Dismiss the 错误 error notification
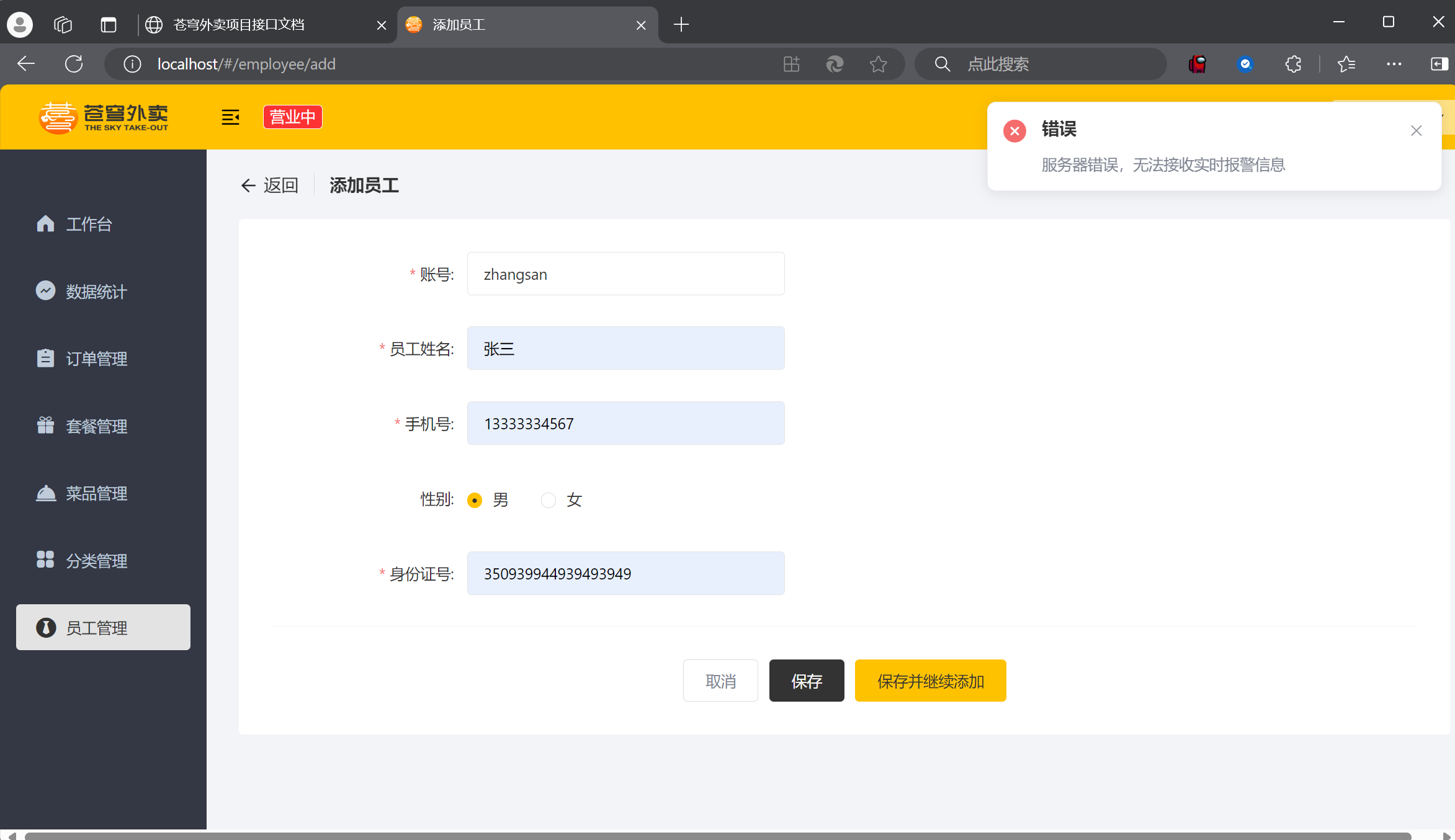 pos(1416,130)
